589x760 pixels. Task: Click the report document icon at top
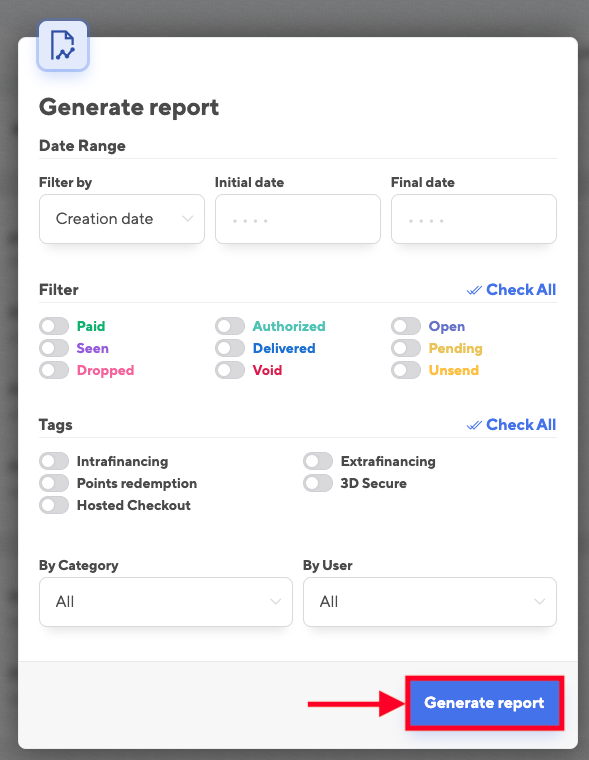click(x=63, y=46)
